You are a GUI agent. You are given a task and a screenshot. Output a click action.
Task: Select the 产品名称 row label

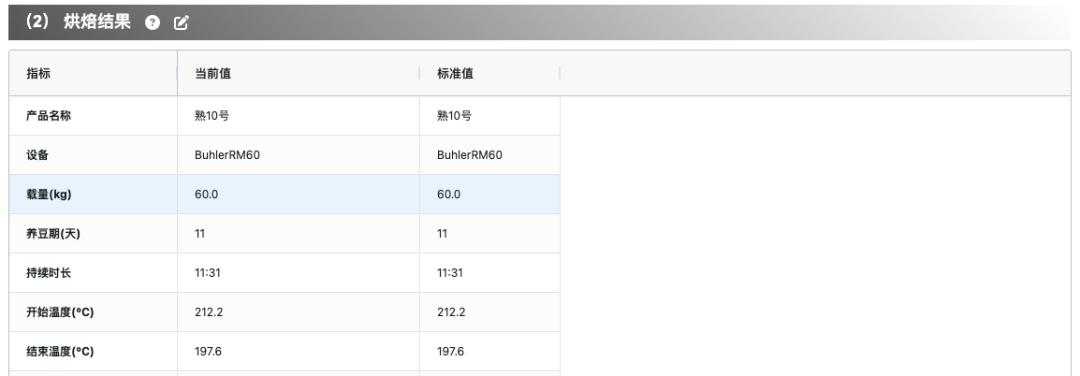click(x=49, y=116)
